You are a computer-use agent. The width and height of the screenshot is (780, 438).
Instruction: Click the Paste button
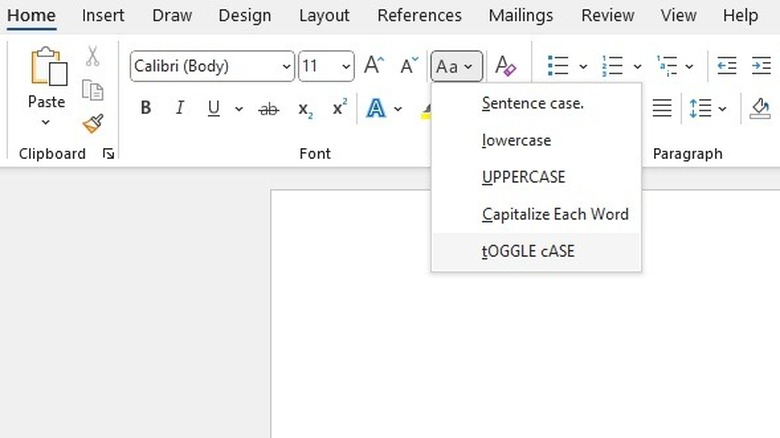coord(46,78)
